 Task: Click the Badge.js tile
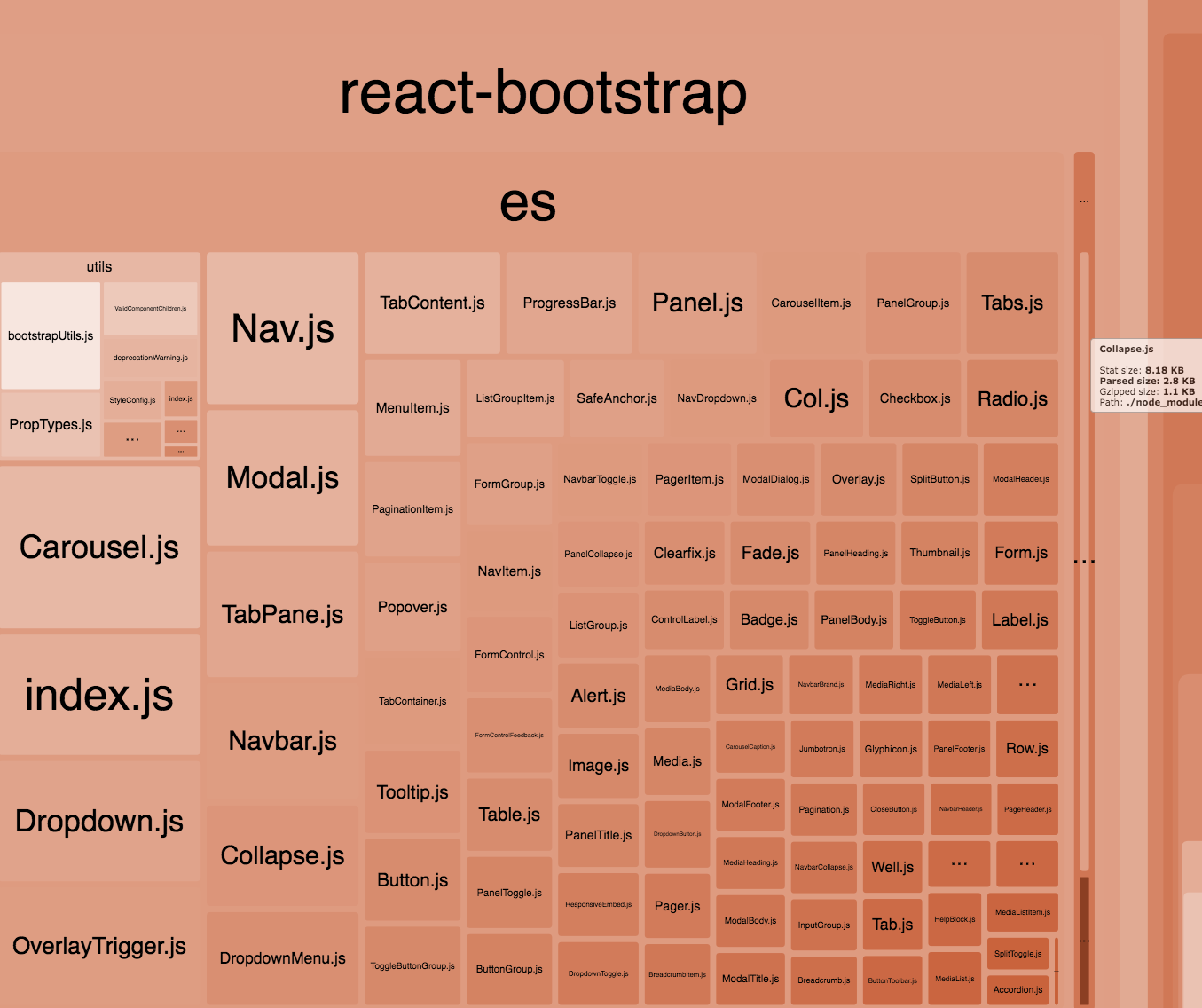(x=769, y=619)
